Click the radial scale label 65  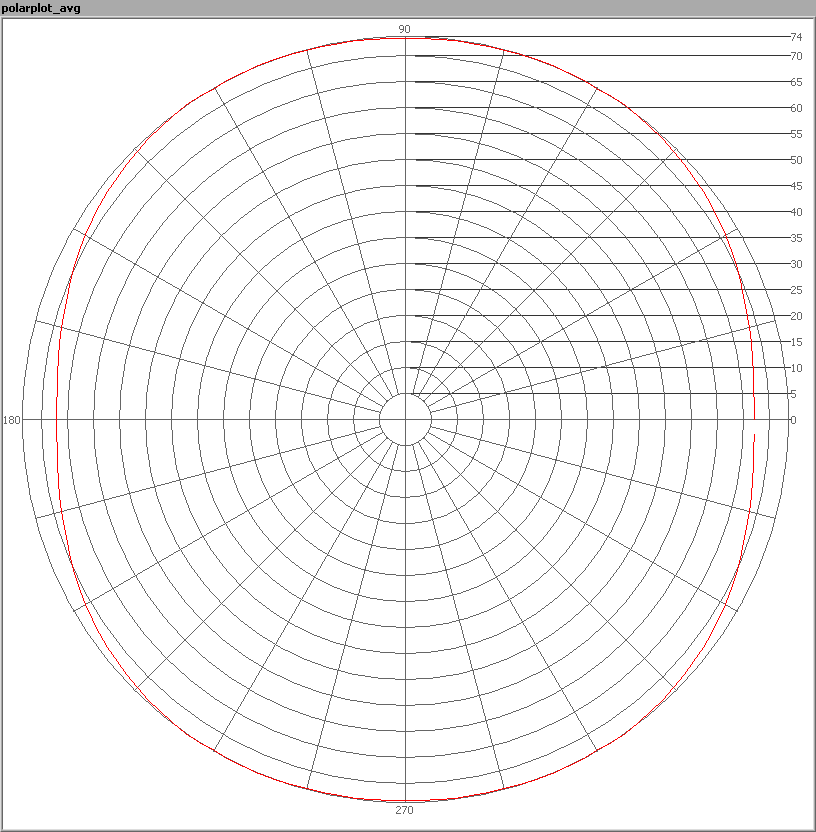coord(796,82)
